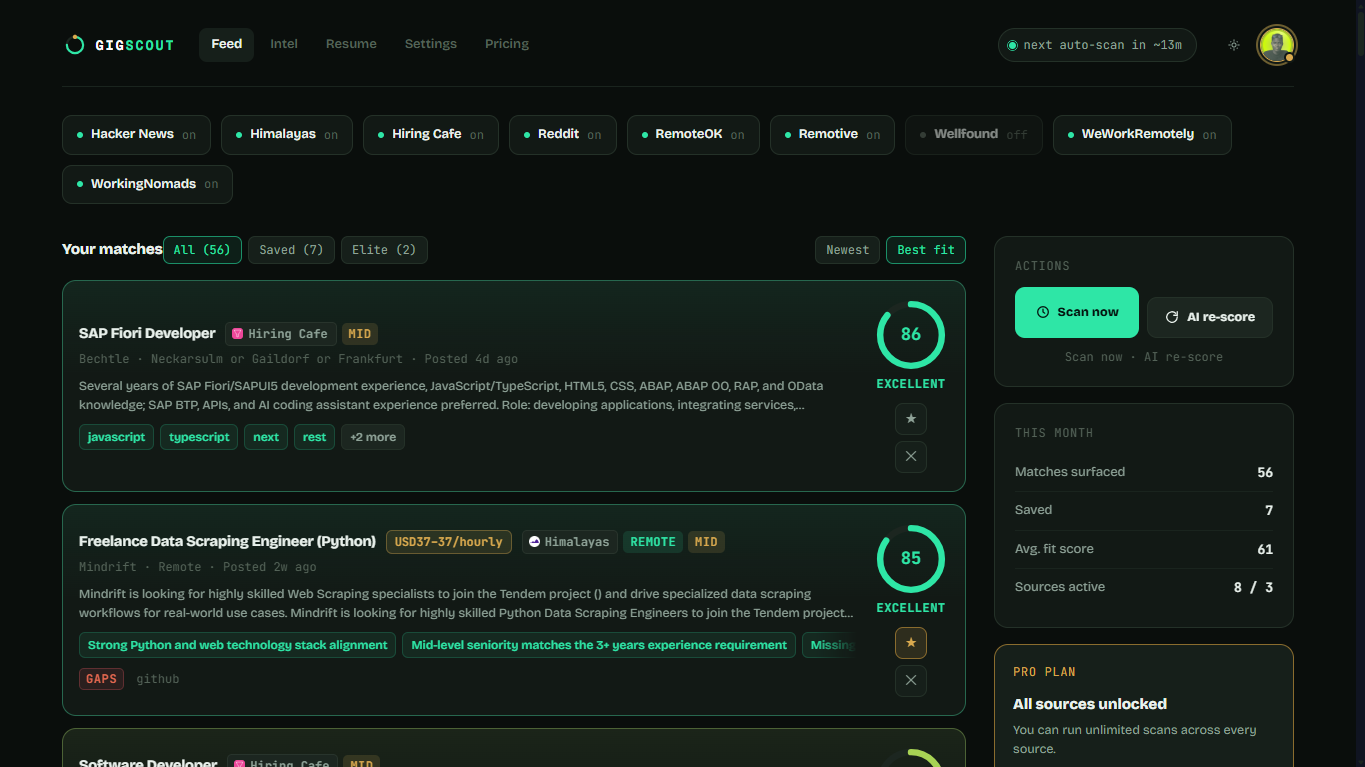Click MID badge on SAP Fiori card
The width and height of the screenshot is (1365, 767).
(x=360, y=334)
